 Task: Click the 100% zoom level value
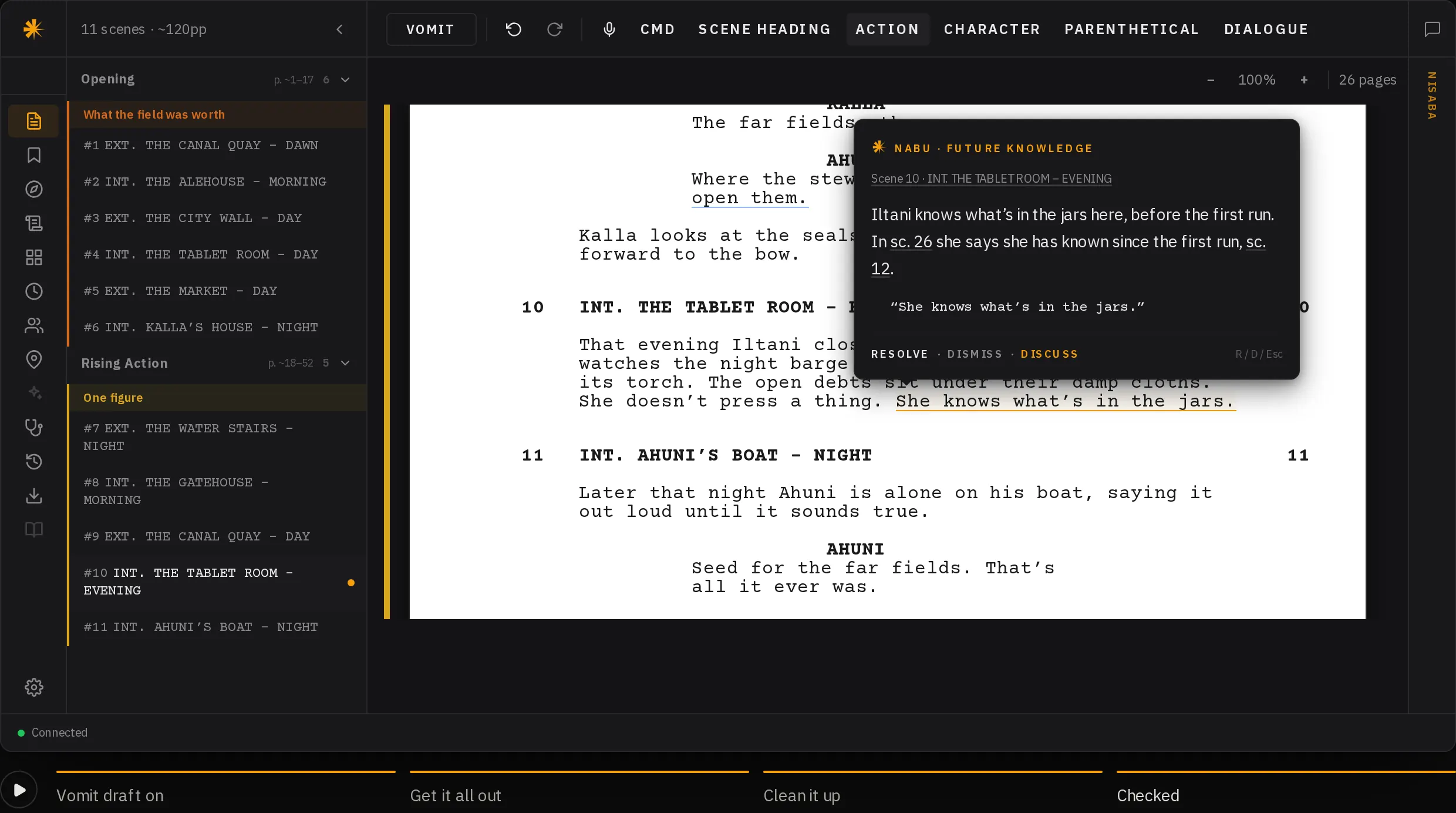click(1256, 80)
